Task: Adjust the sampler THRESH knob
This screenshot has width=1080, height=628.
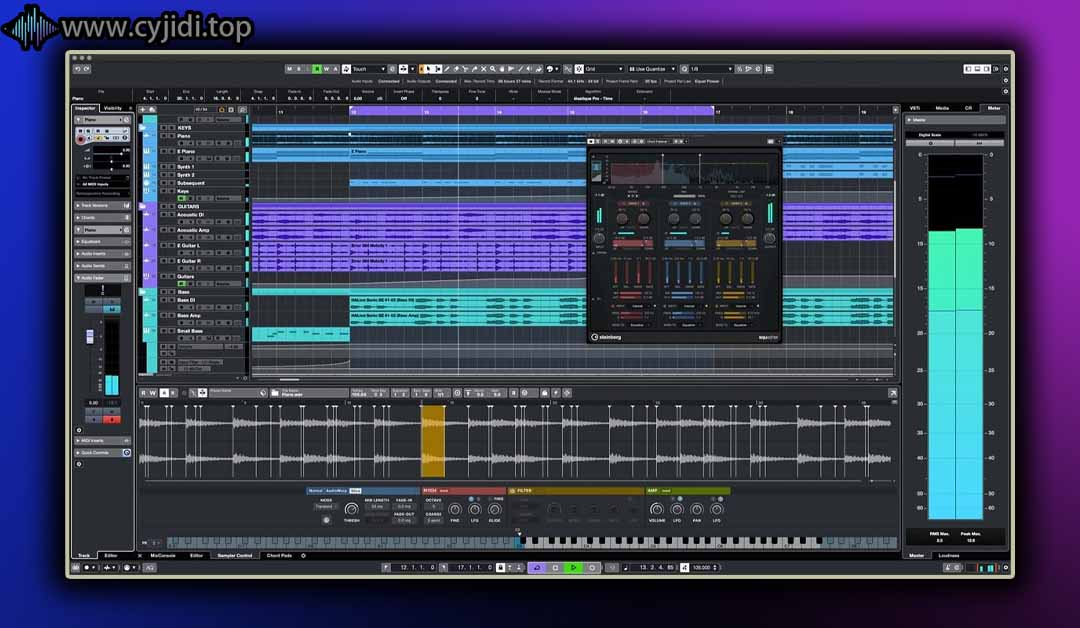Action: point(351,510)
